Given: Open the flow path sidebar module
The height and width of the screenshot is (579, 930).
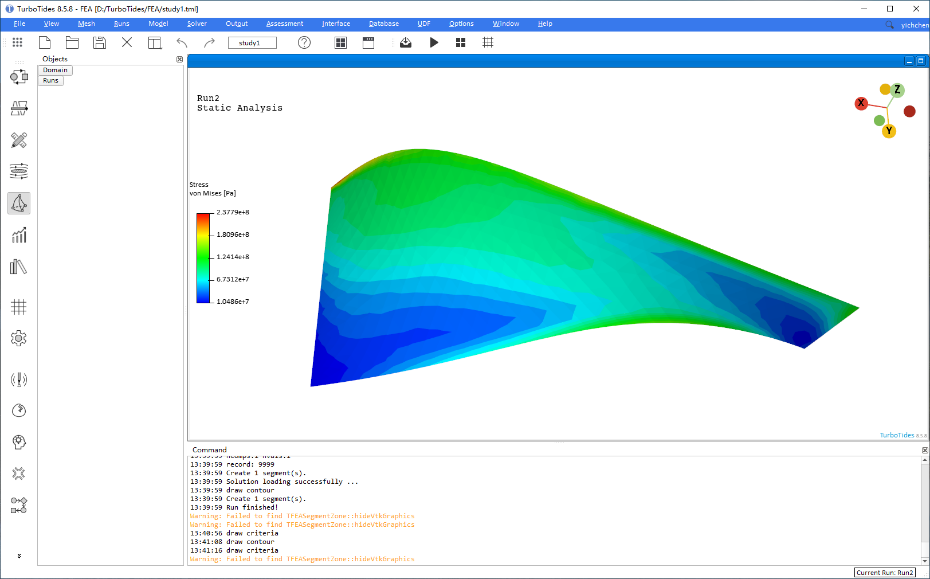Looking at the screenshot, I should tap(19, 108).
